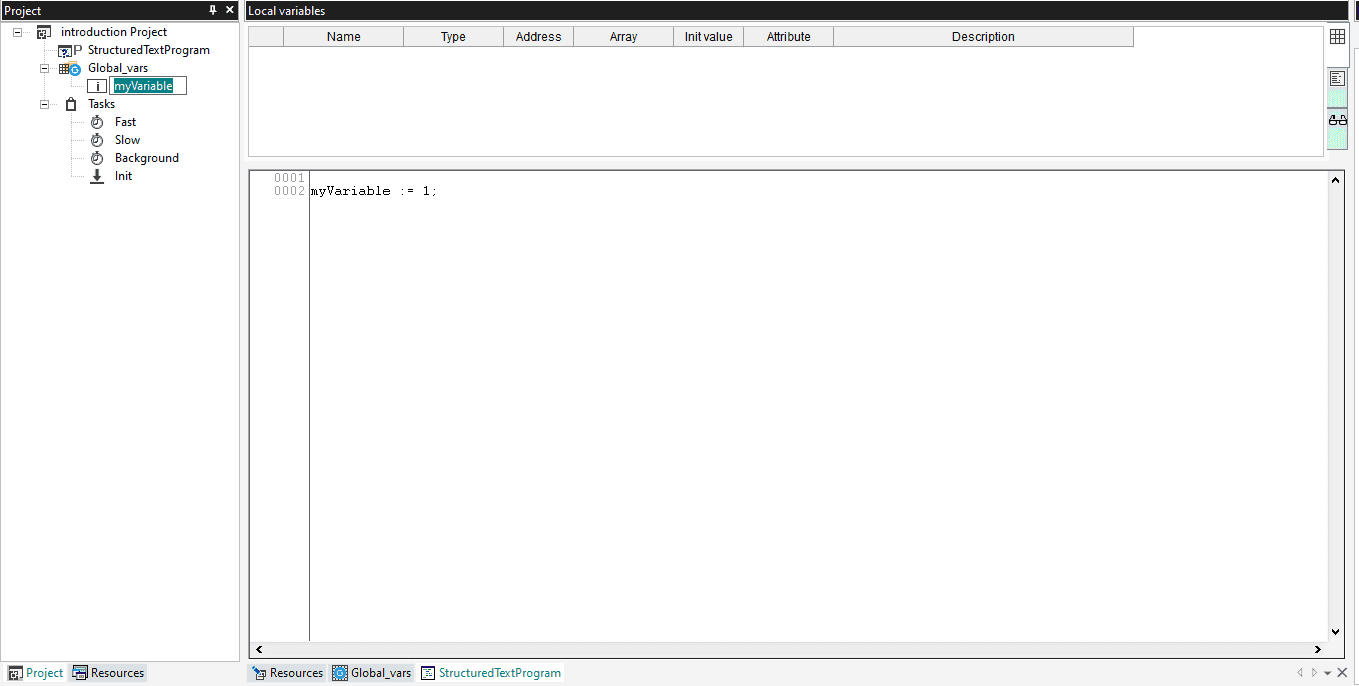Select the Background task in tree
The height and width of the screenshot is (686, 1359).
tap(146, 158)
